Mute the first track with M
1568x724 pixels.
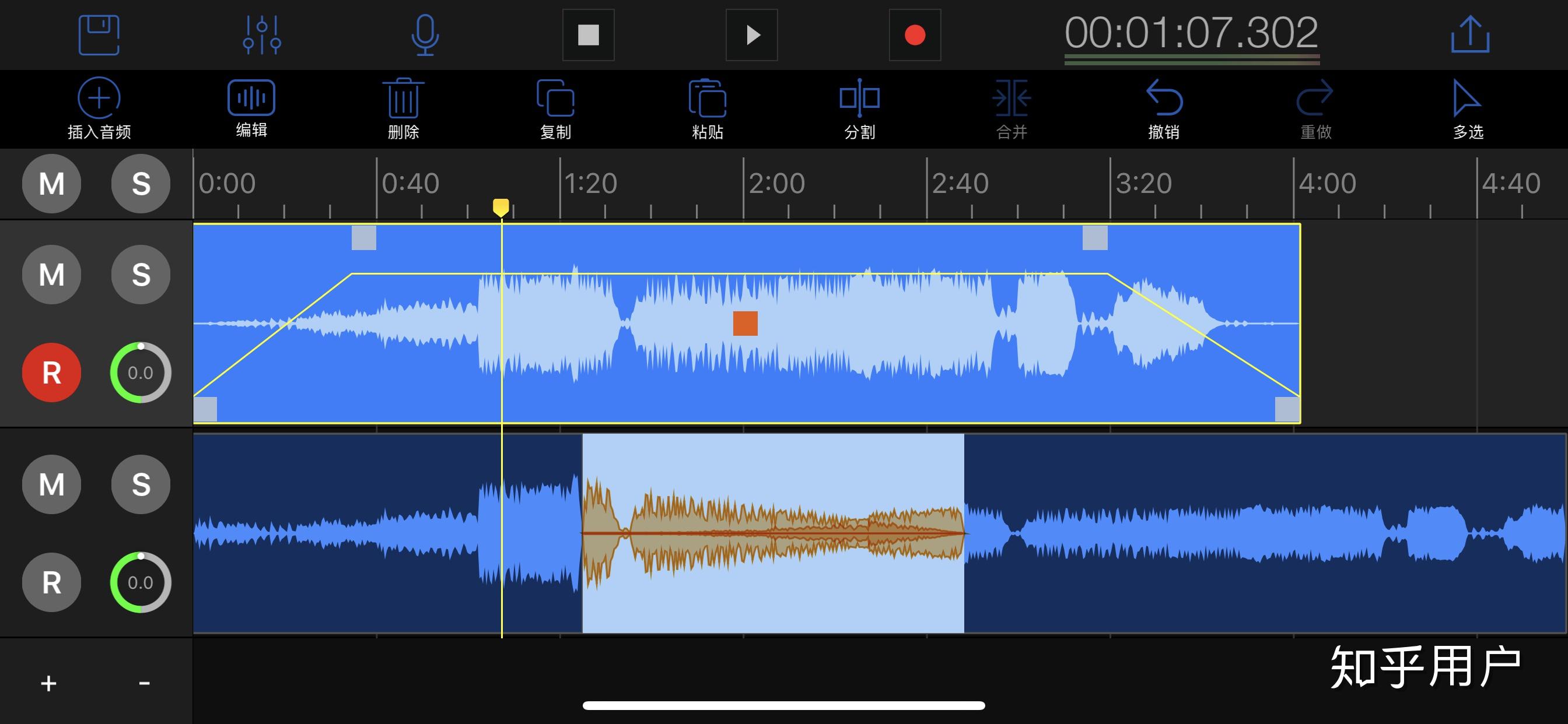[x=52, y=275]
